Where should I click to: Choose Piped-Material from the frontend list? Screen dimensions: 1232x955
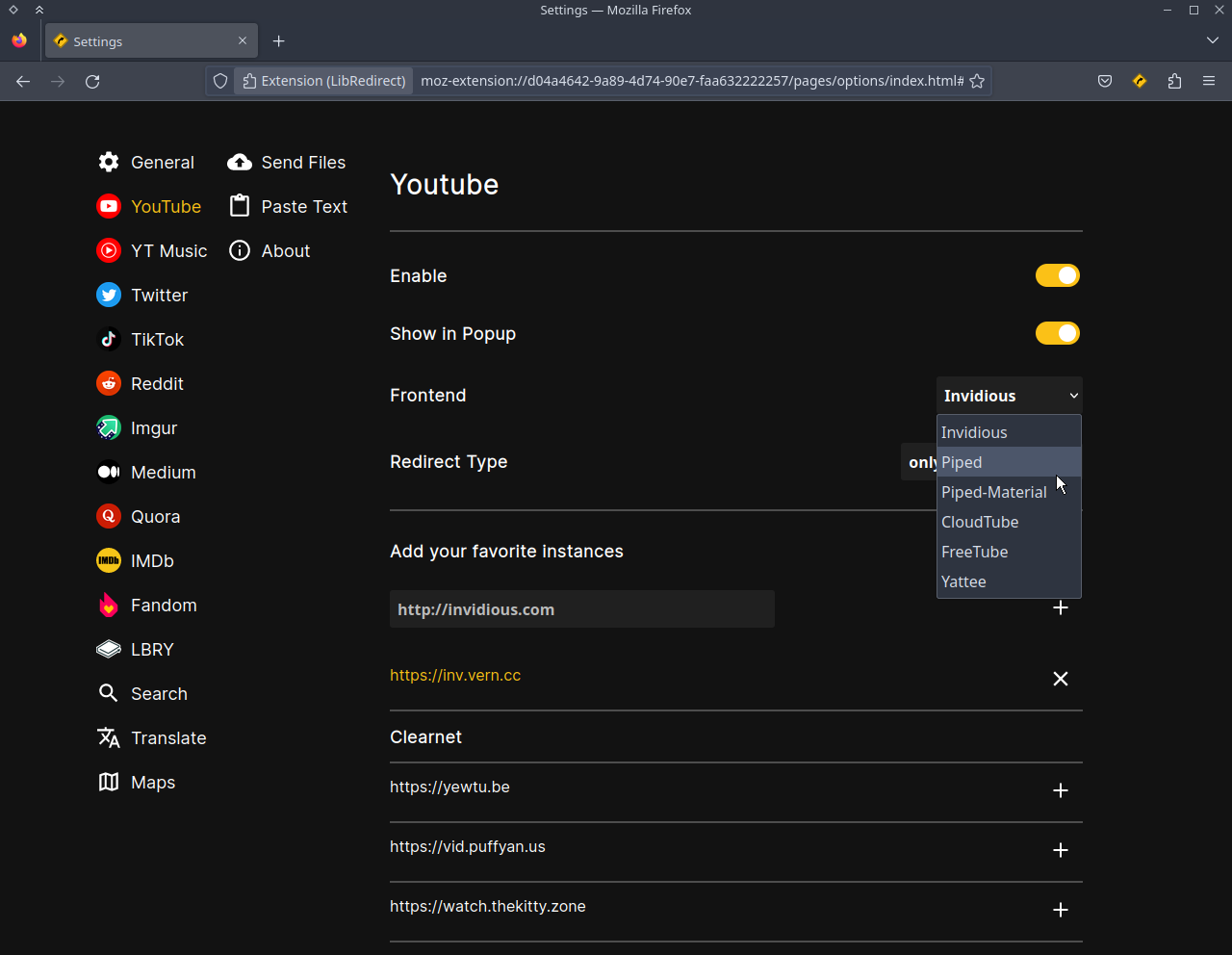click(x=1009, y=492)
